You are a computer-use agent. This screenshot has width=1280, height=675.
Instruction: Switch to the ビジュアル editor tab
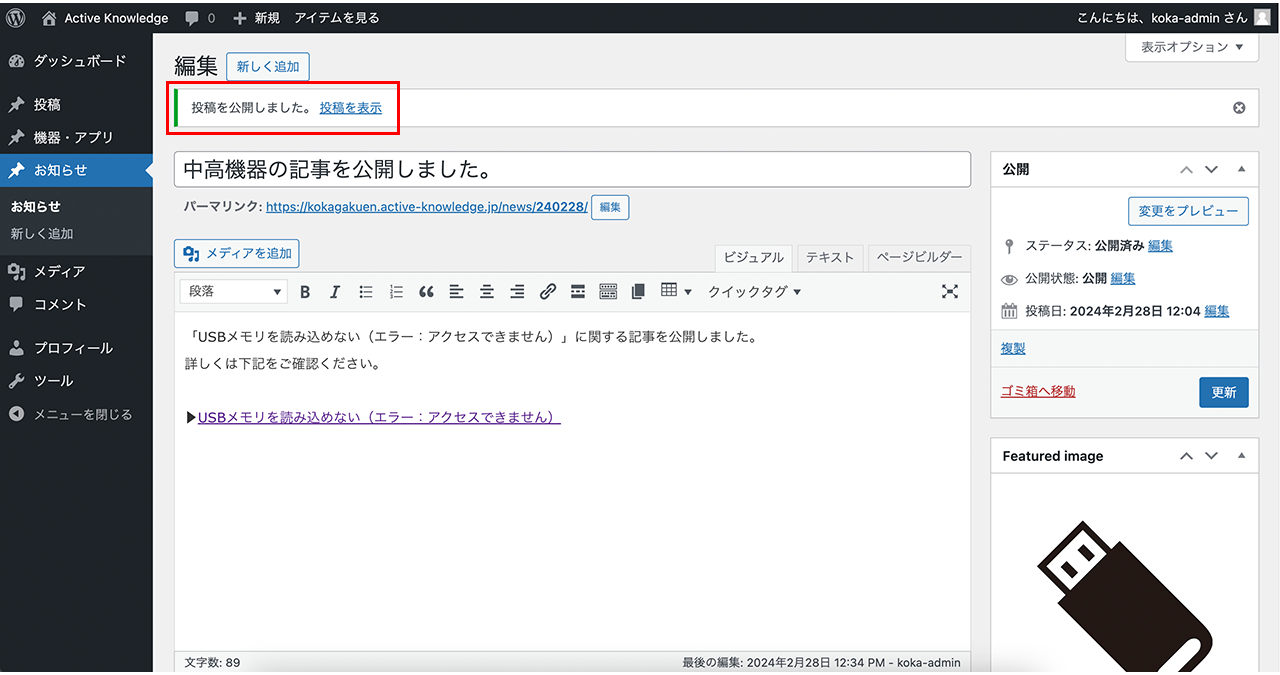click(x=753, y=258)
